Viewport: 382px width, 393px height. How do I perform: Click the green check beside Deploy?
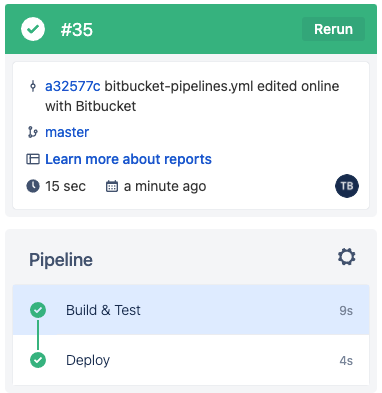[x=38, y=360]
